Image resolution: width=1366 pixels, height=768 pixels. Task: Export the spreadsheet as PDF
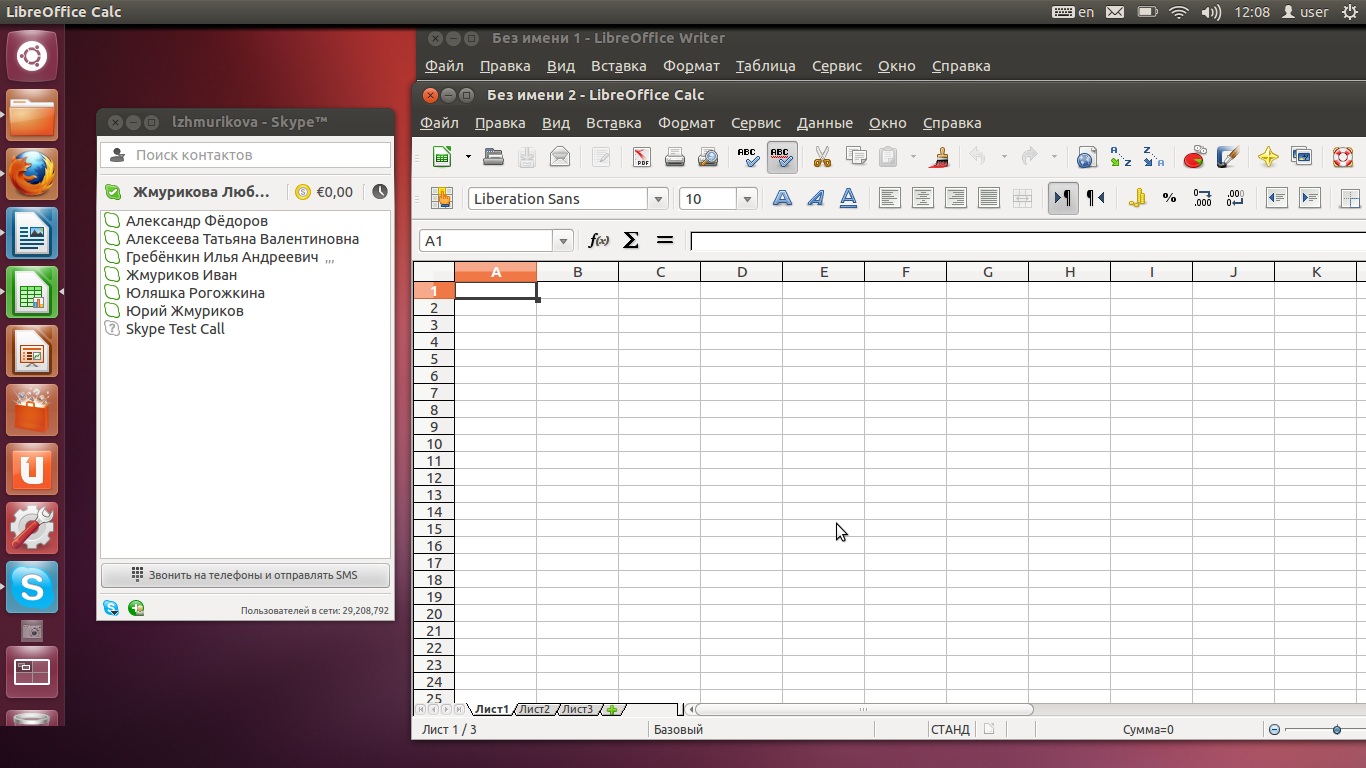click(641, 157)
